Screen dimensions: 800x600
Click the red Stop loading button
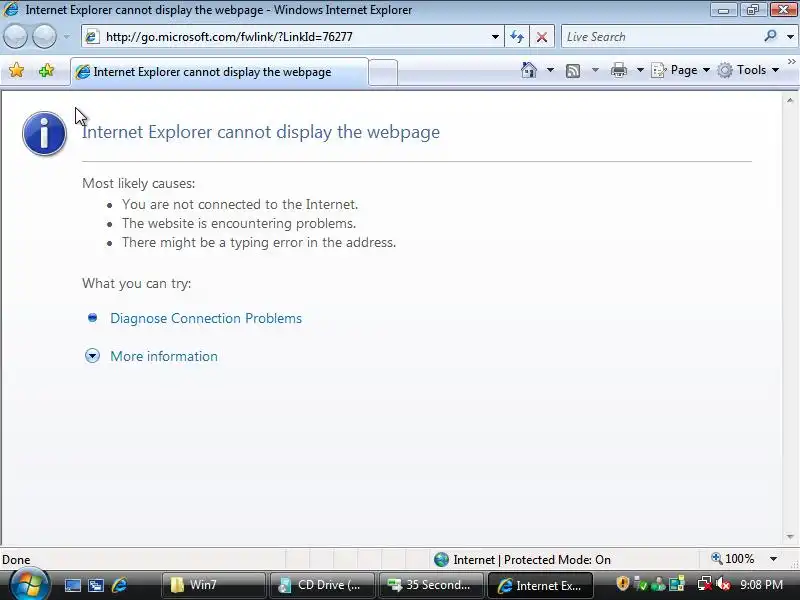542,37
